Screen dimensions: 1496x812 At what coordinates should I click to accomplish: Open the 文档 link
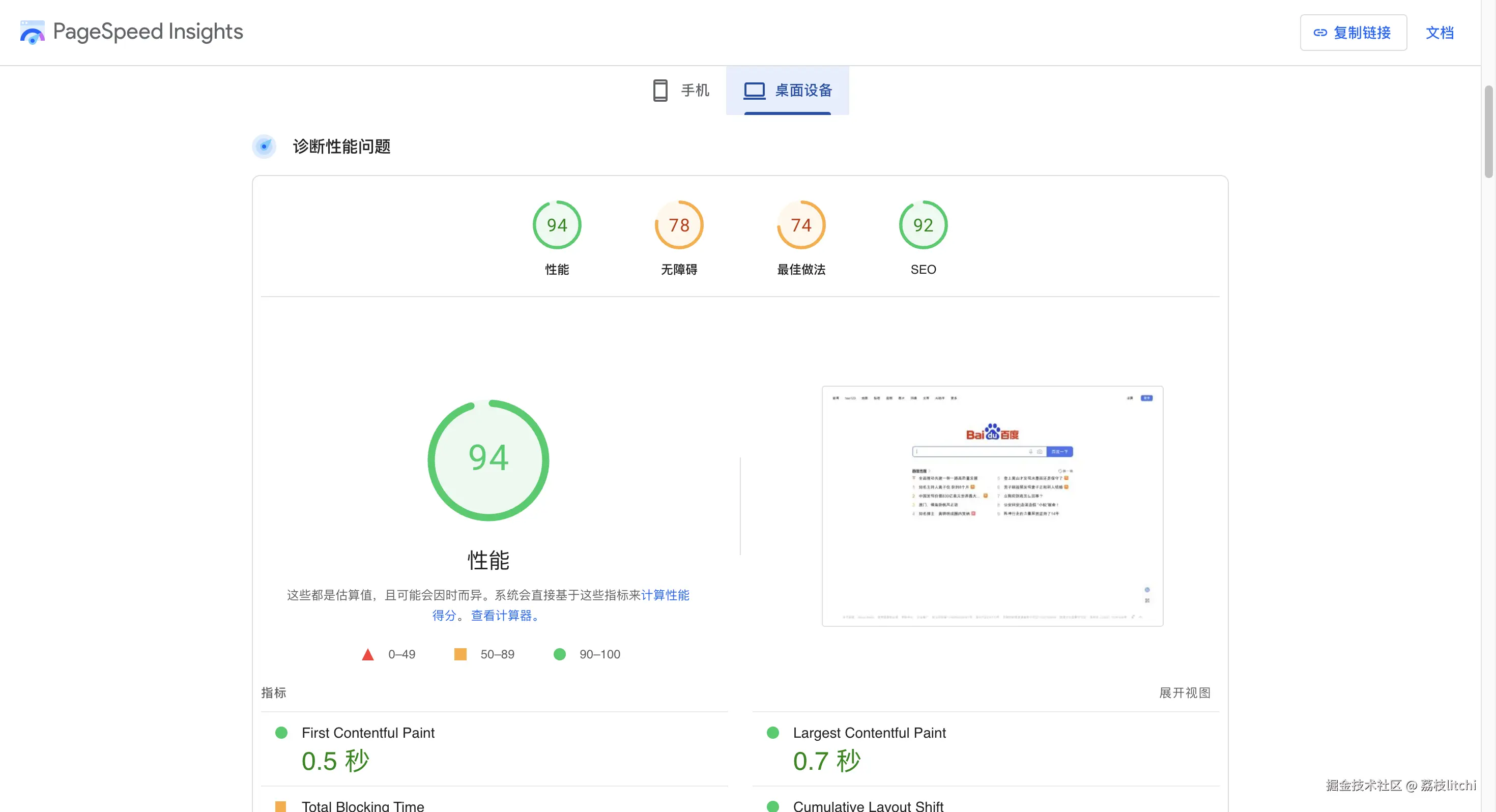pos(1439,33)
